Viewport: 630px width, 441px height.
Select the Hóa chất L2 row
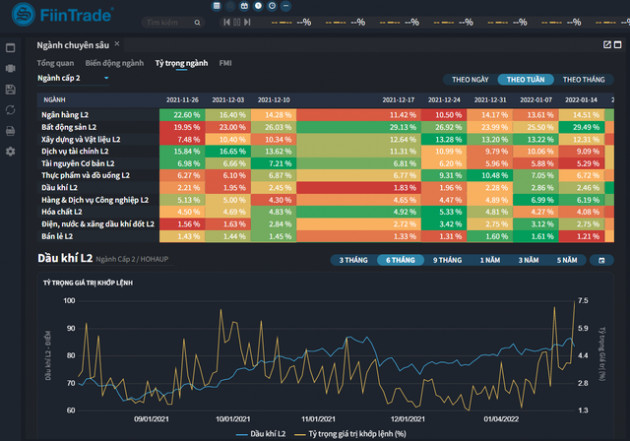(325, 212)
